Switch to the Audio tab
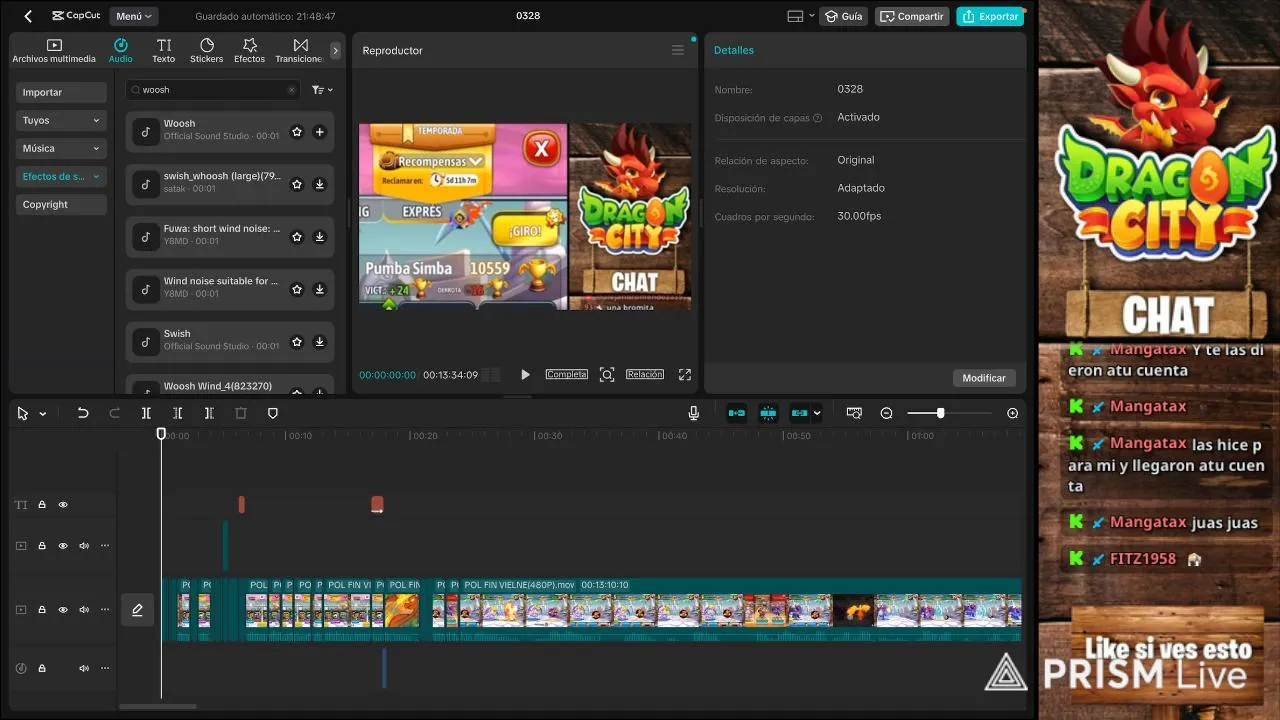This screenshot has height=720, width=1280. 120,51
